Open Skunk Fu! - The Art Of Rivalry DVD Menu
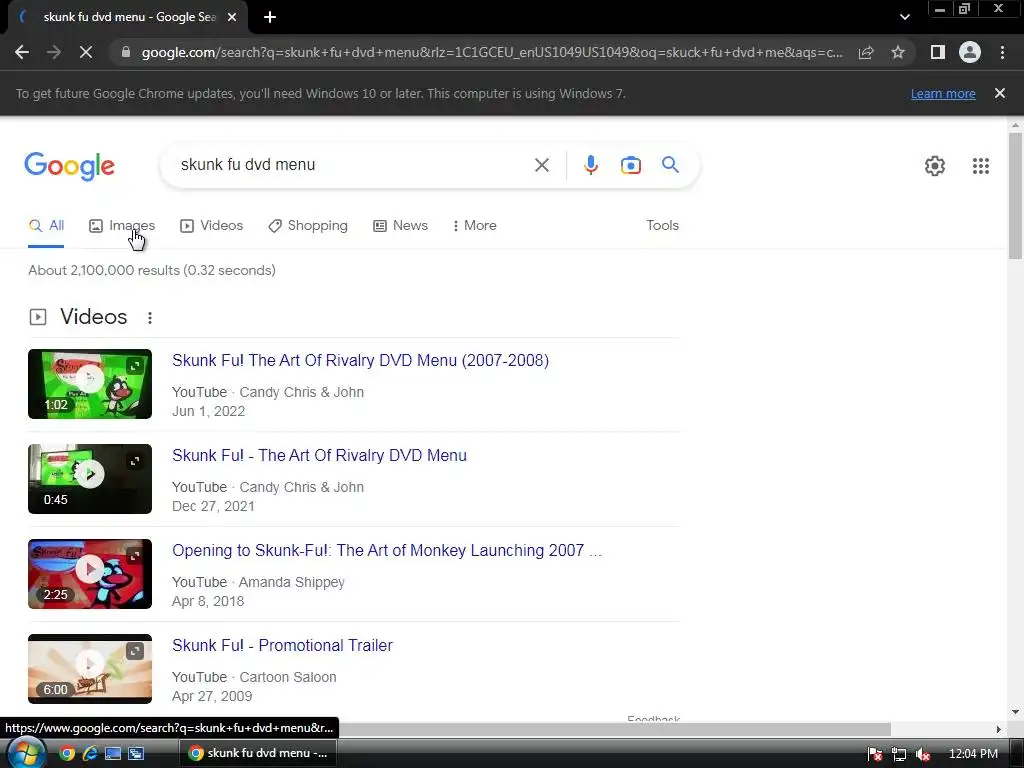Image resolution: width=1024 pixels, height=768 pixels. coord(319,455)
